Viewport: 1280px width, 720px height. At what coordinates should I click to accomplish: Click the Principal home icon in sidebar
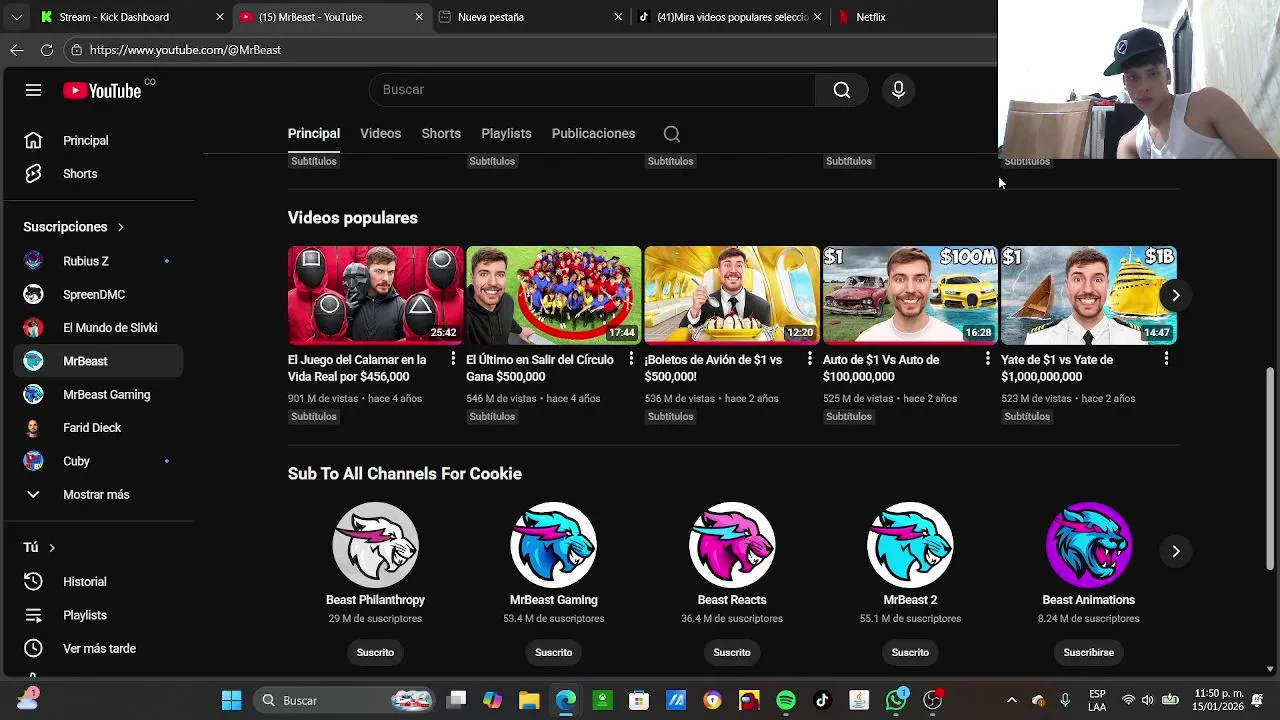point(33,141)
